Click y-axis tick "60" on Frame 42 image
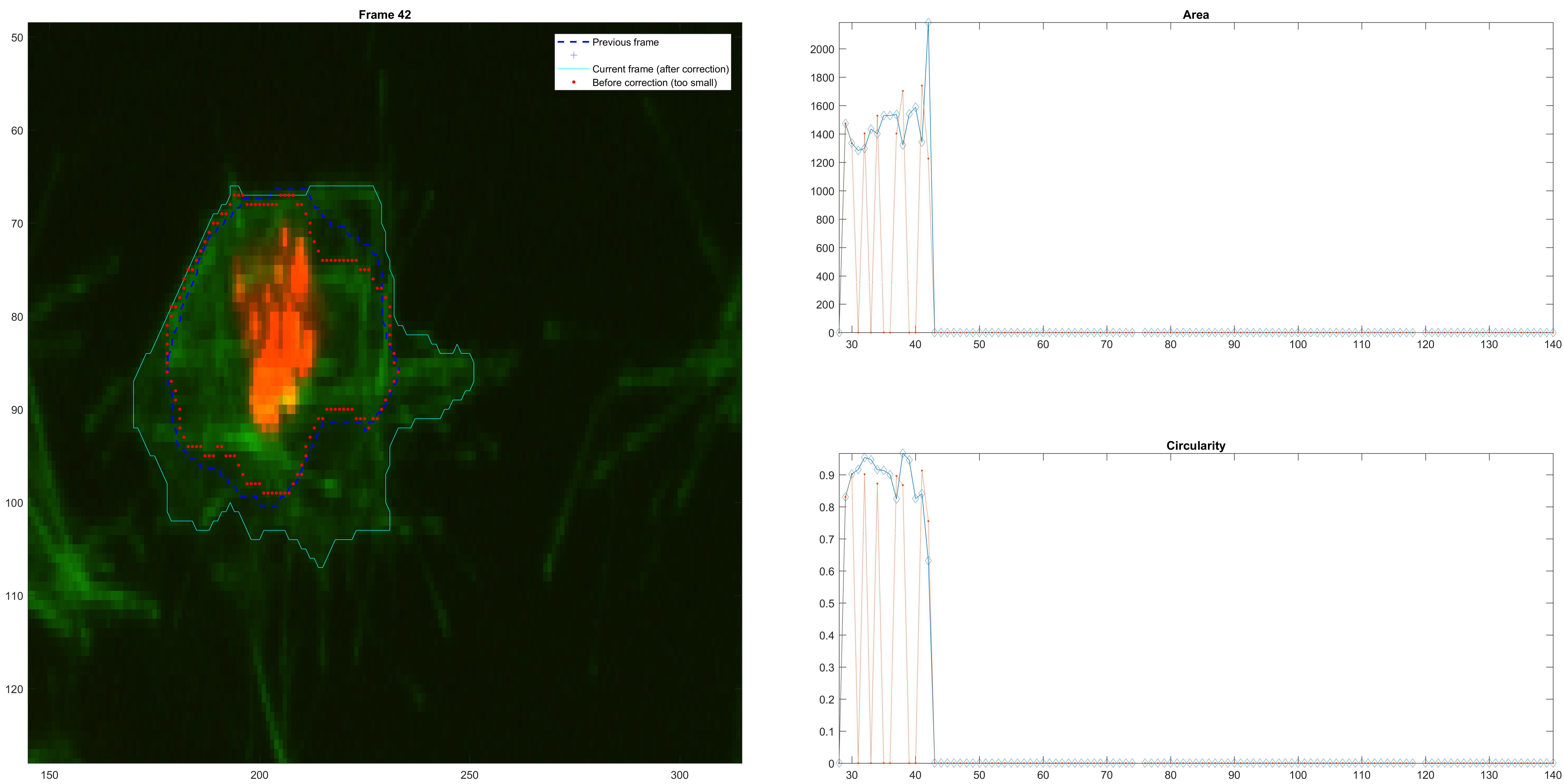1564x784 pixels. pos(17,131)
